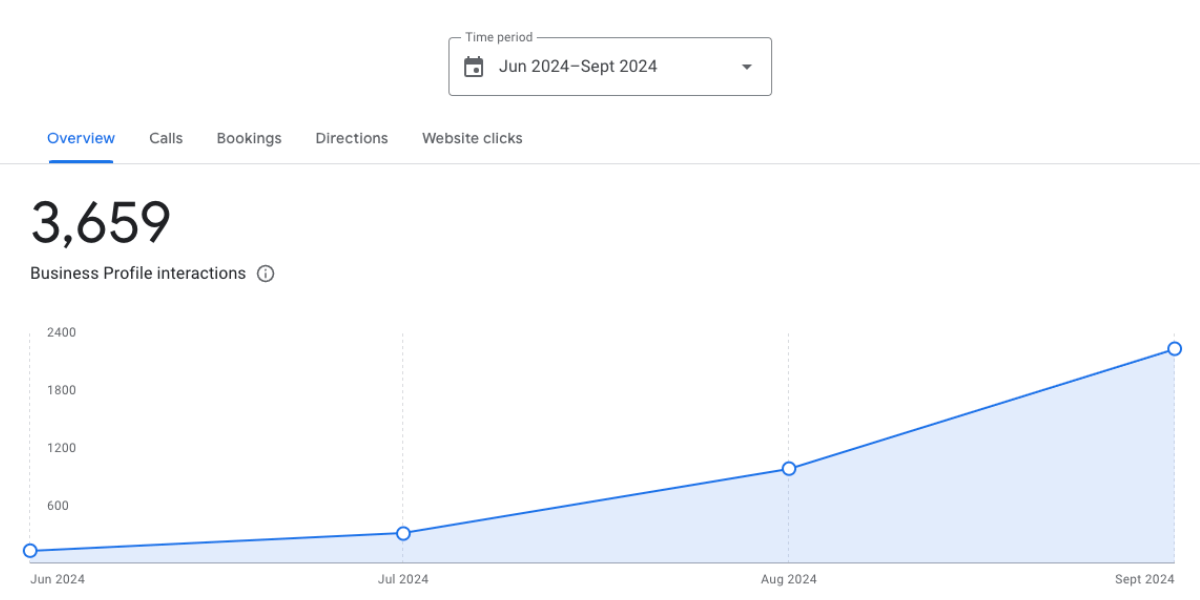
Task: Switch to the Directions tab
Action: [x=351, y=139]
